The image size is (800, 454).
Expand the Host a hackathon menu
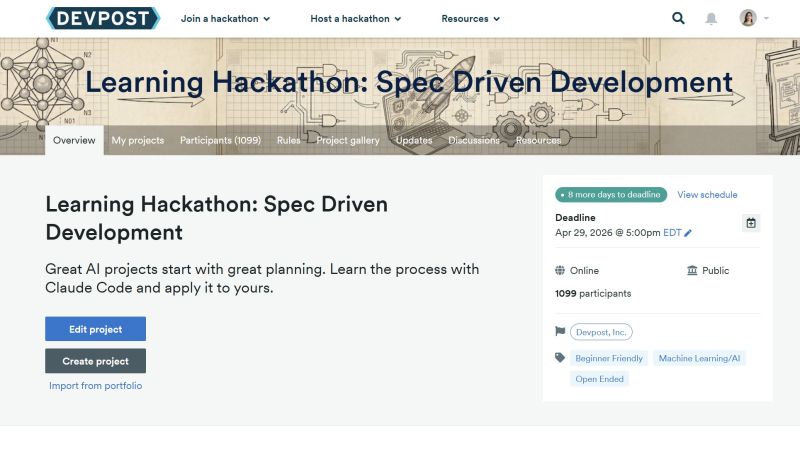[x=356, y=19]
